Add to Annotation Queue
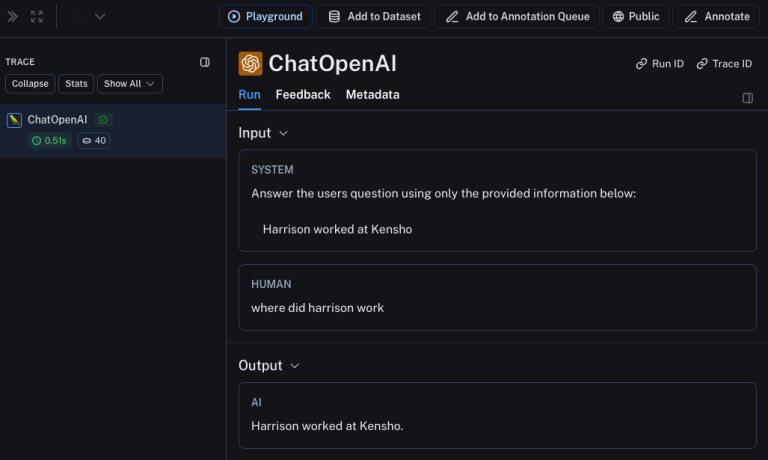 tap(517, 17)
